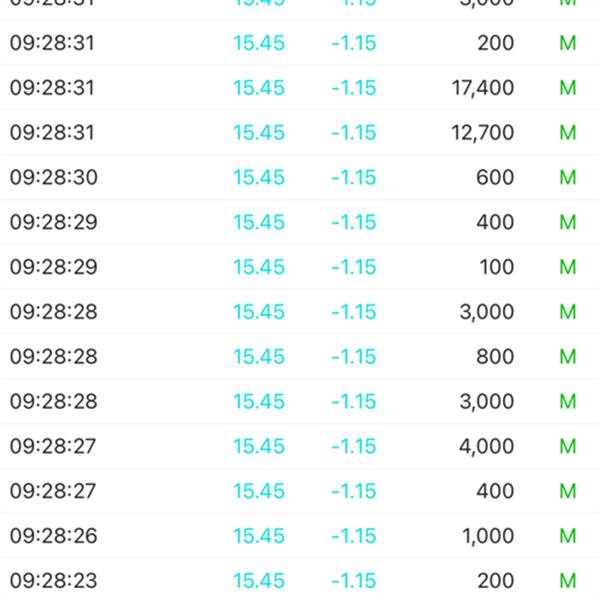Click M marker beside 17,400 volume

(568, 88)
